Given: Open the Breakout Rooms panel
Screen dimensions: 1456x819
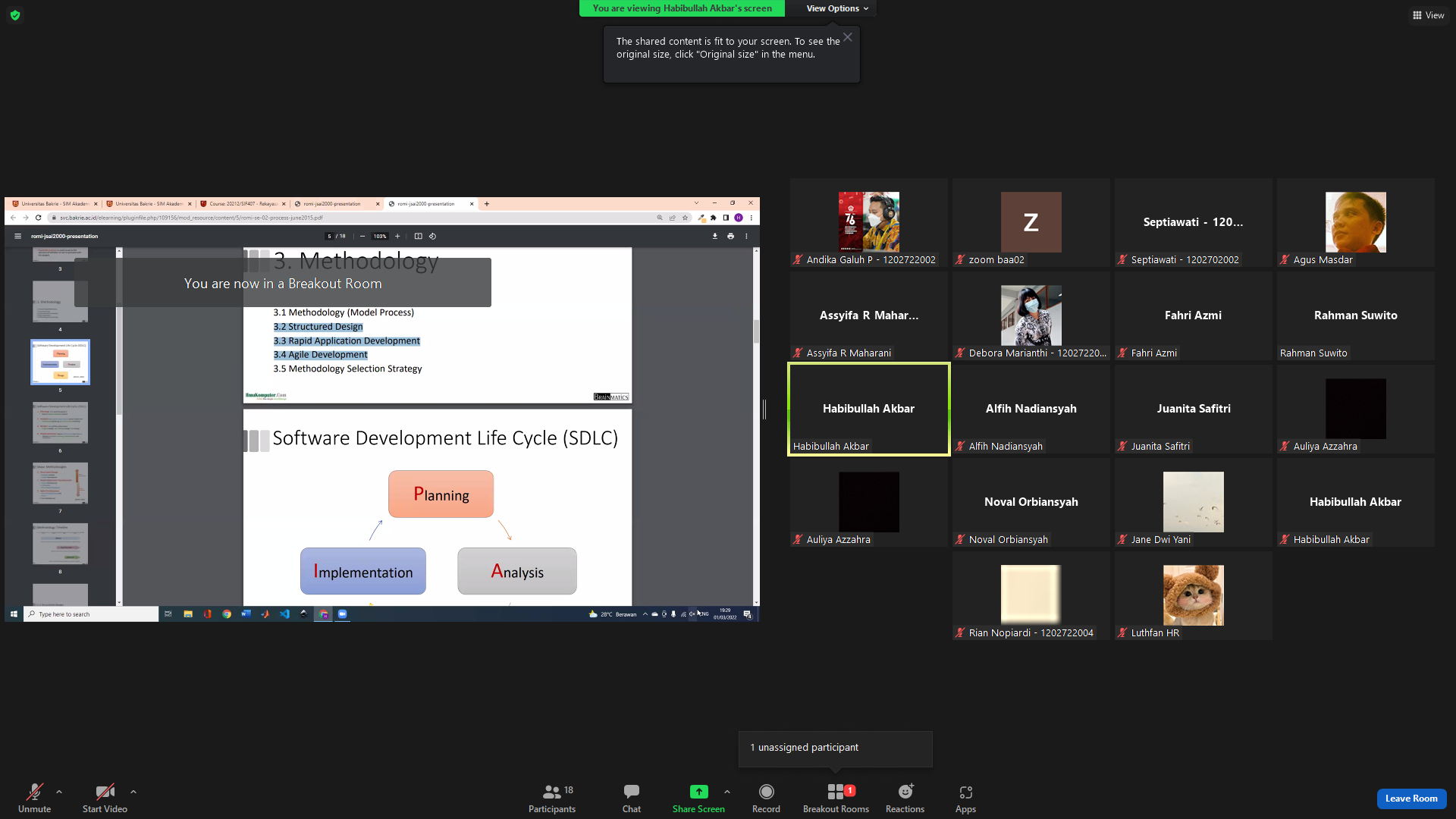Looking at the screenshot, I should coord(836,799).
